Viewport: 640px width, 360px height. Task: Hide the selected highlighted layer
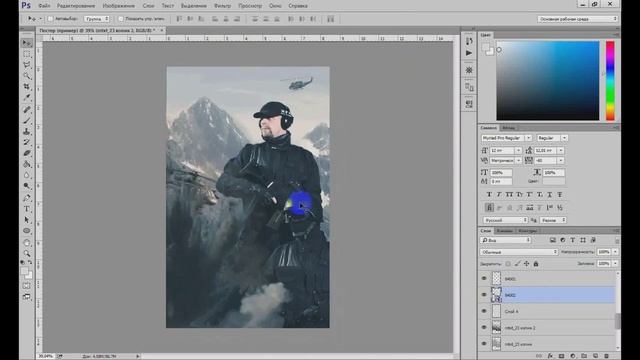point(484,295)
